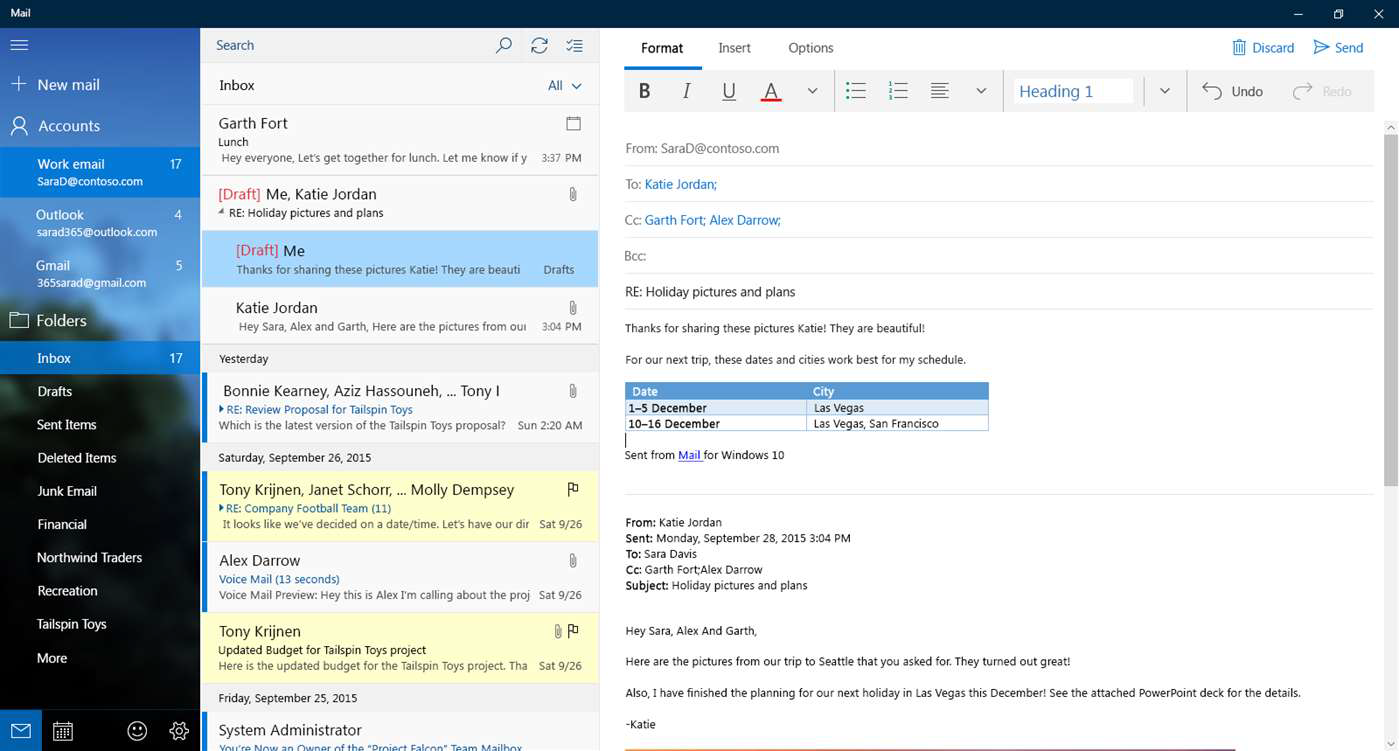The height and width of the screenshot is (751, 1399).
Task: Open Mail settings with the gear icon
Action: coord(178,730)
